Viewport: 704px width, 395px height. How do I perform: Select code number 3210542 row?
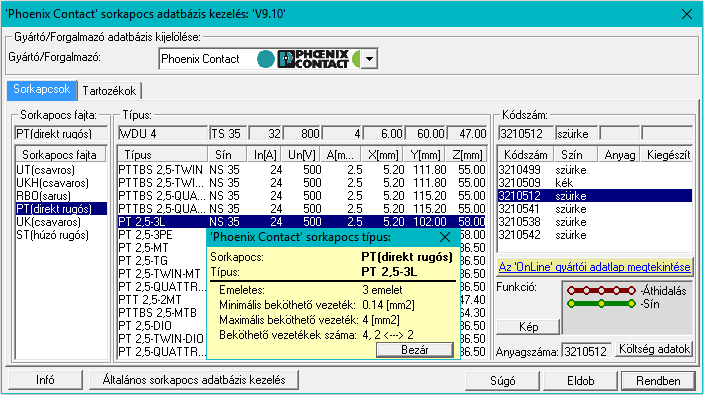[x=595, y=235]
